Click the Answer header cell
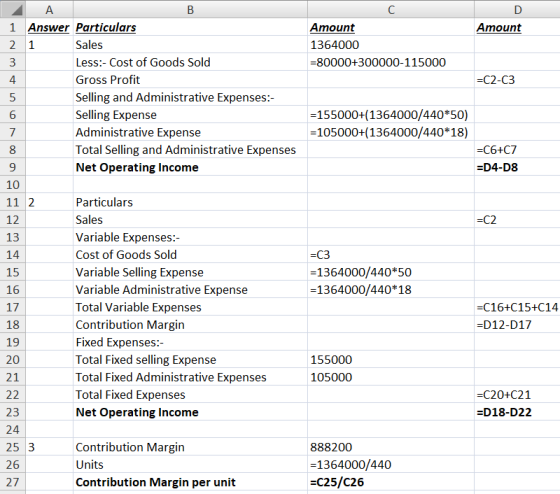This screenshot has height=494, width=560. (x=49, y=27)
